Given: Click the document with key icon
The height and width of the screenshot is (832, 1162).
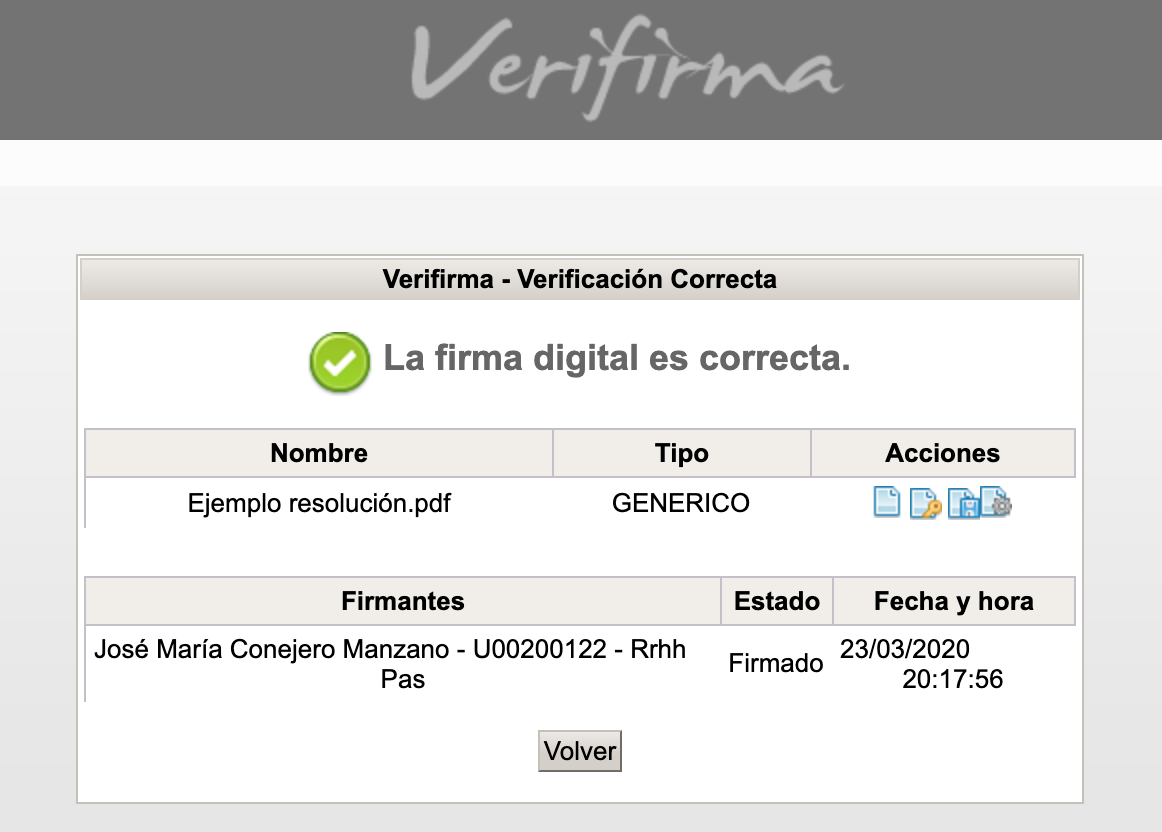Looking at the screenshot, I should 925,503.
